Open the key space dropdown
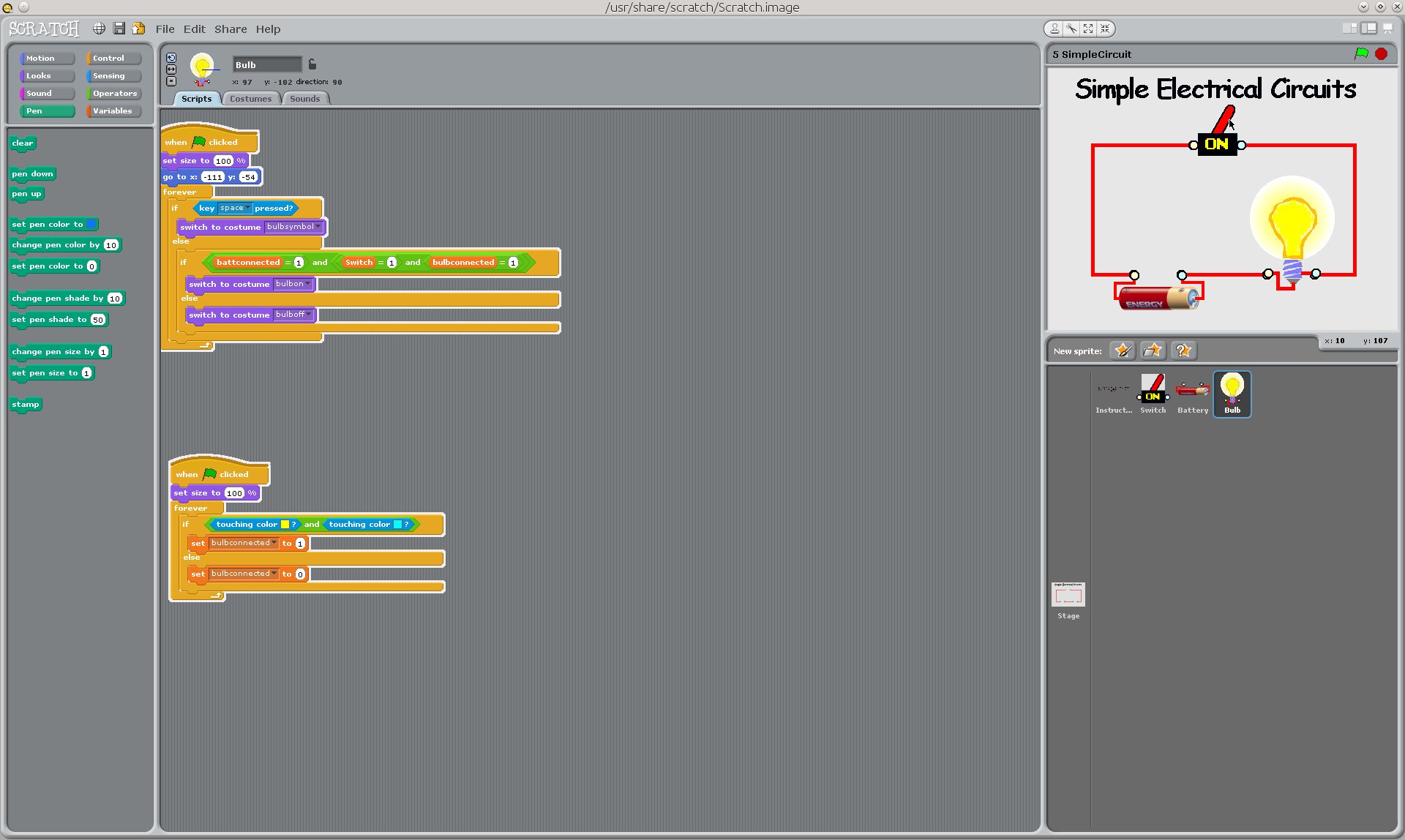Viewport: 1405px width, 840px height. (235, 208)
